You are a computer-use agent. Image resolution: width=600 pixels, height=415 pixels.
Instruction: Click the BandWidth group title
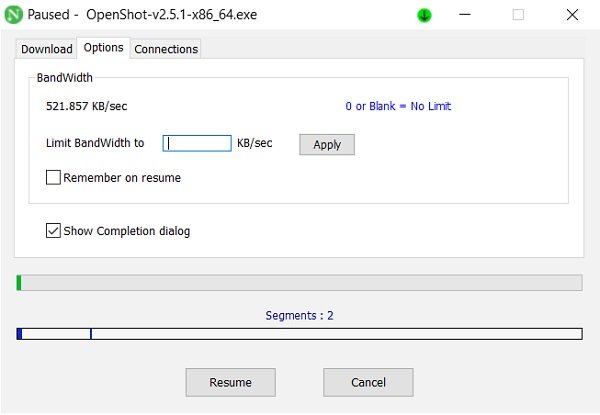click(x=65, y=78)
